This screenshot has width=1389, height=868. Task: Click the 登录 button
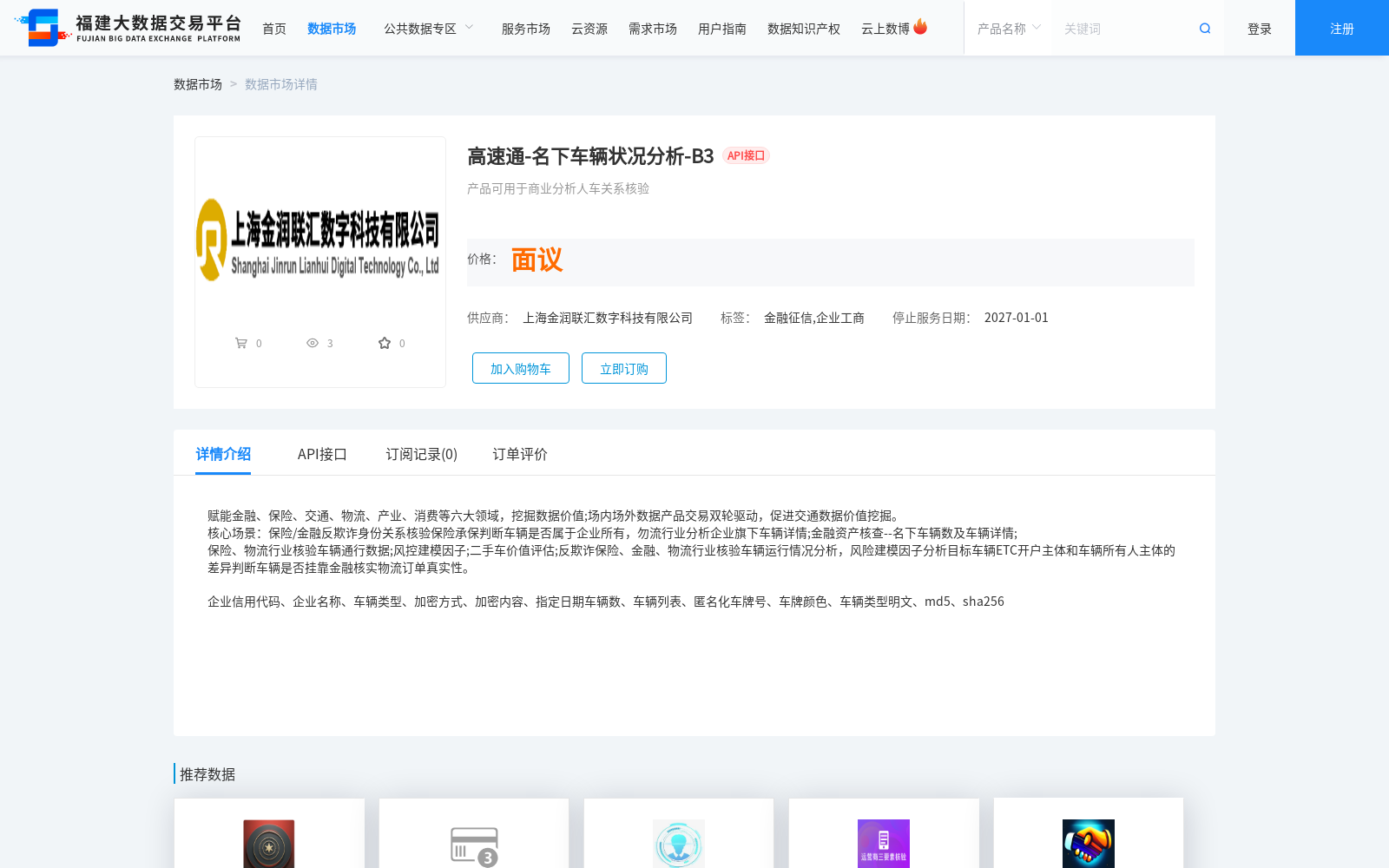tap(1260, 29)
